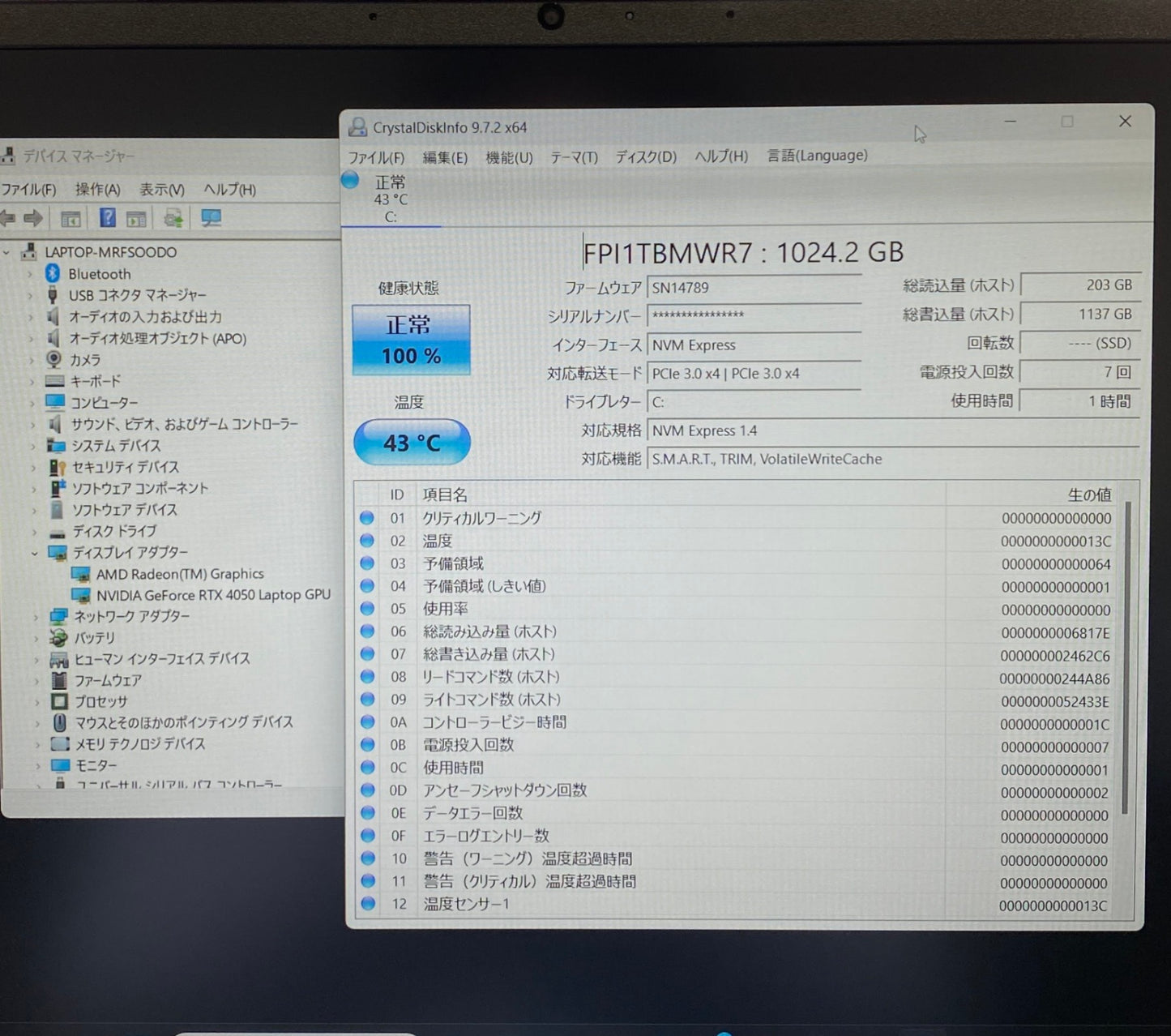
Task: Select the C: drive tab in CrystalDiskInfo
Action: pyautogui.click(x=391, y=199)
